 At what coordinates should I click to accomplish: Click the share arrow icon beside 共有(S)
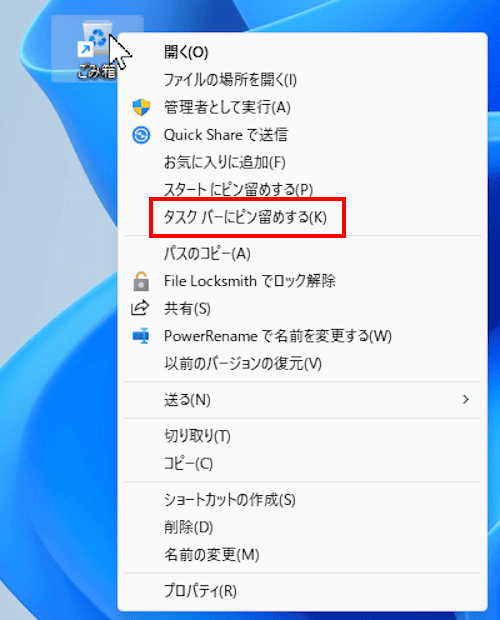(x=140, y=308)
